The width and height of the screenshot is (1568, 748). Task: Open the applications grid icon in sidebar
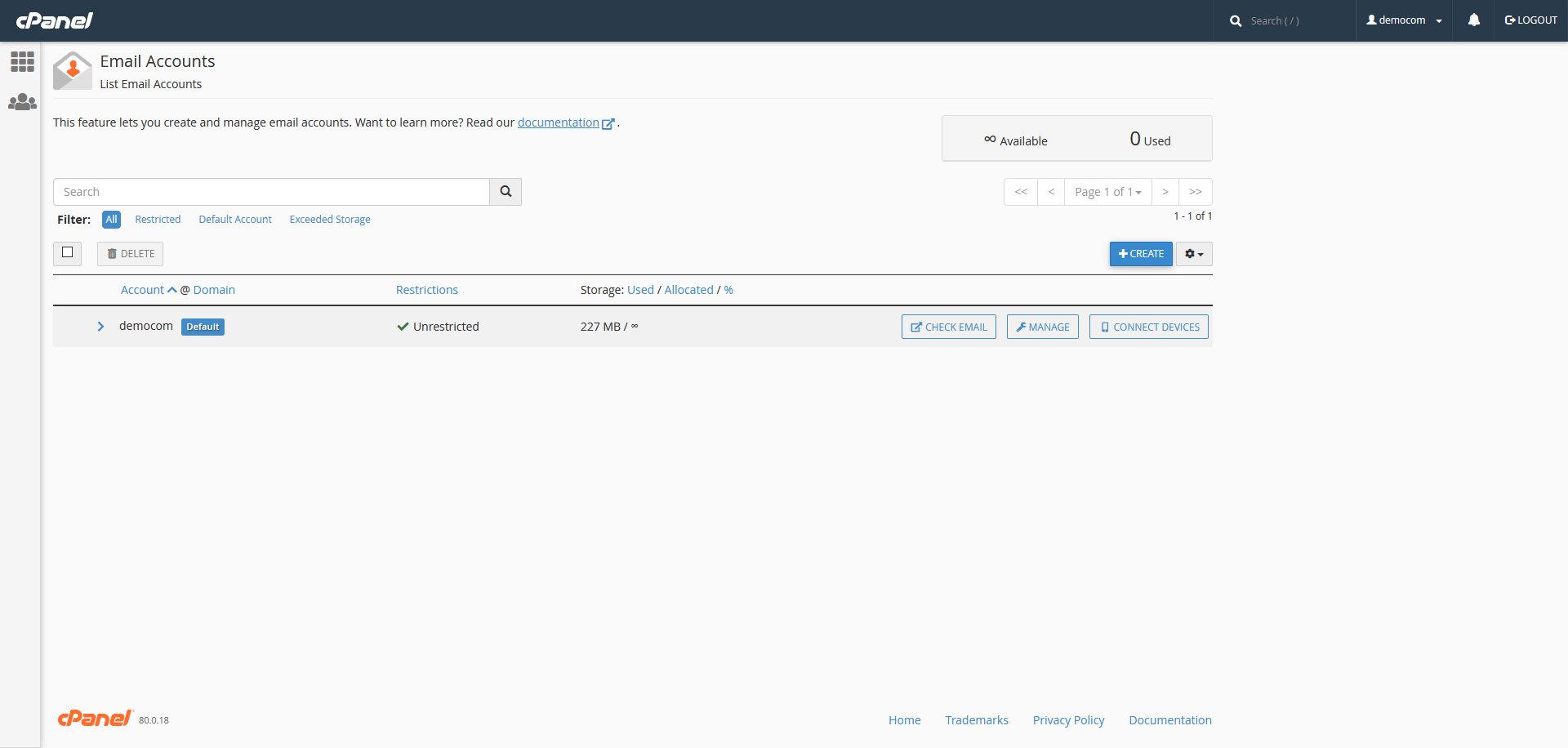(x=22, y=62)
